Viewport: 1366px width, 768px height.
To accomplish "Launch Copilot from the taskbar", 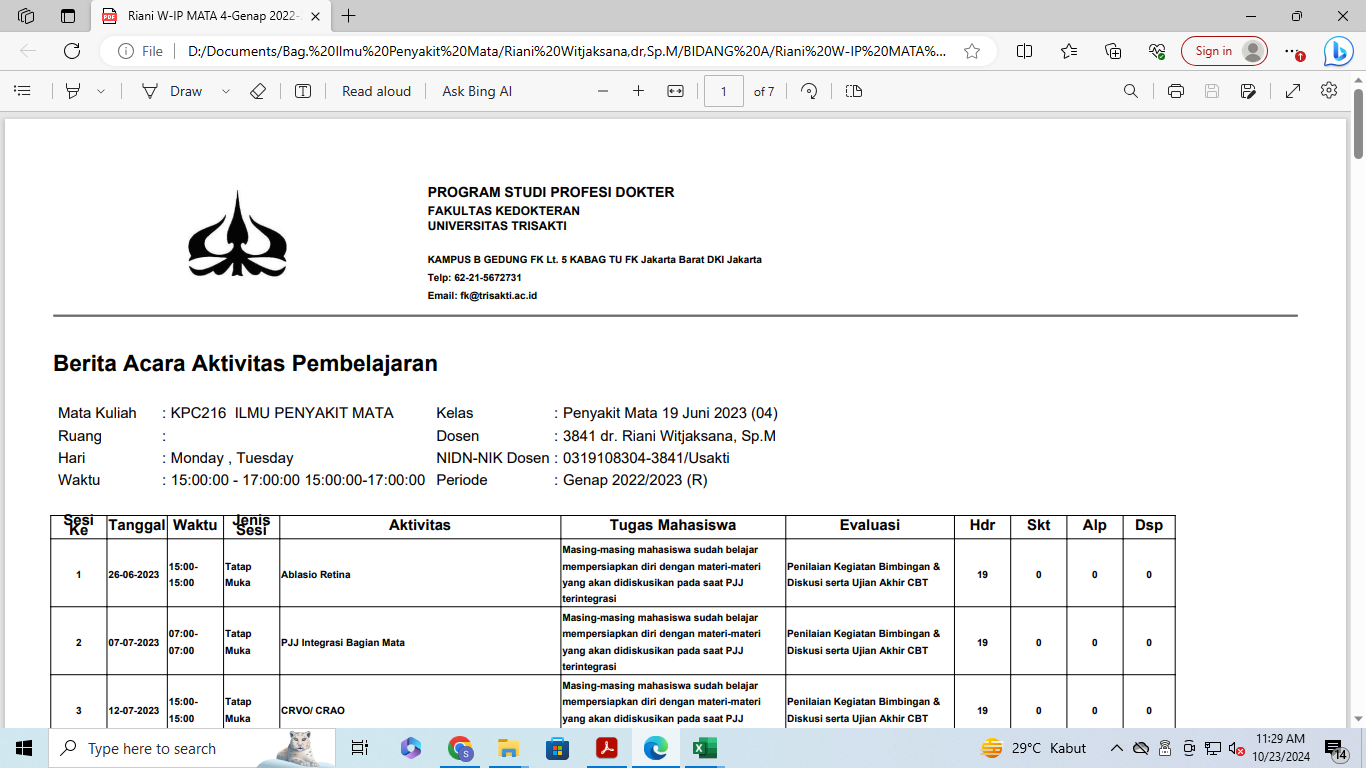I will click(x=410, y=748).
